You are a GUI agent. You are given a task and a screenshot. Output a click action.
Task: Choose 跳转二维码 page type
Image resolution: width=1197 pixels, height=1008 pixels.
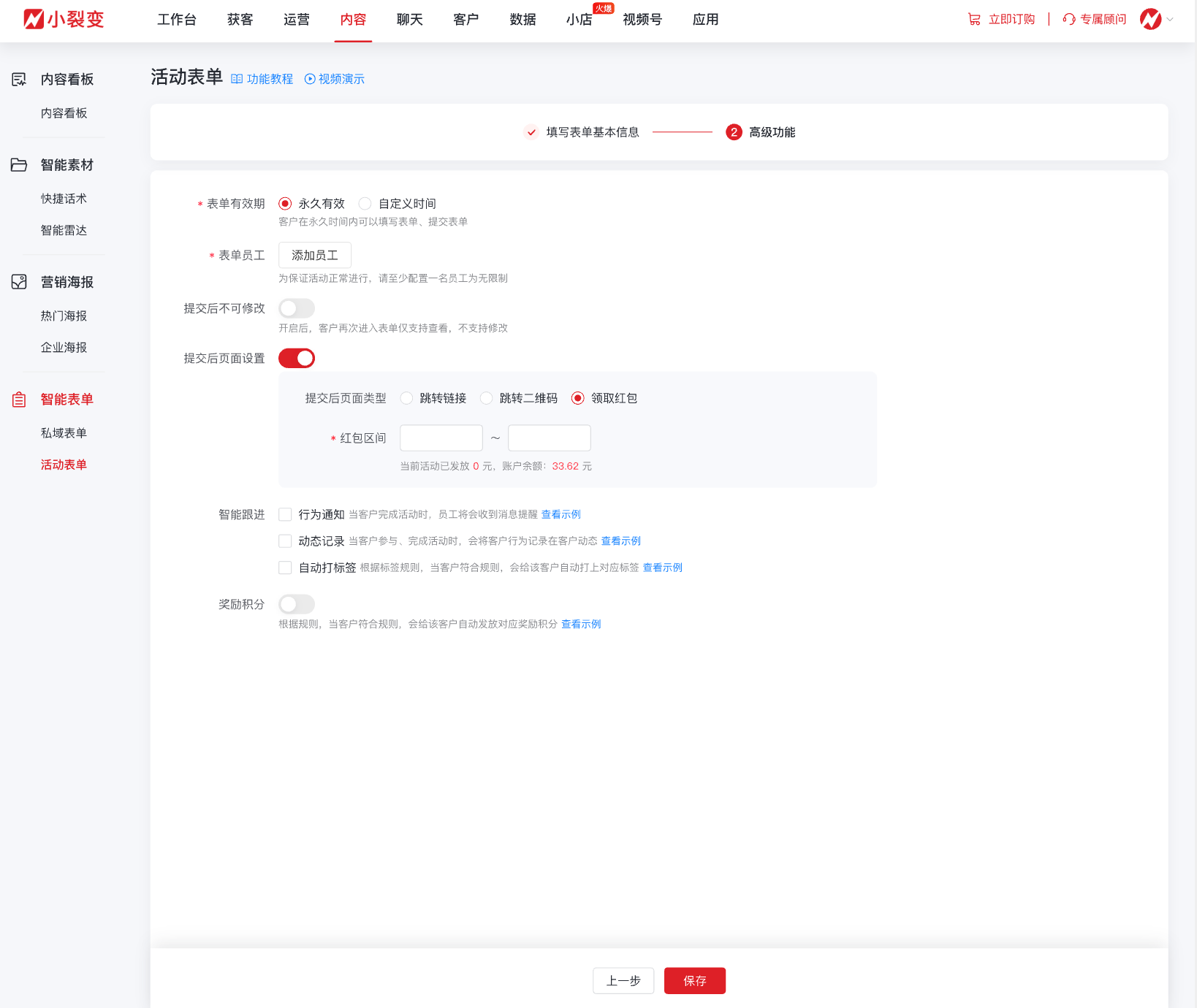click(x=486, y=398)
